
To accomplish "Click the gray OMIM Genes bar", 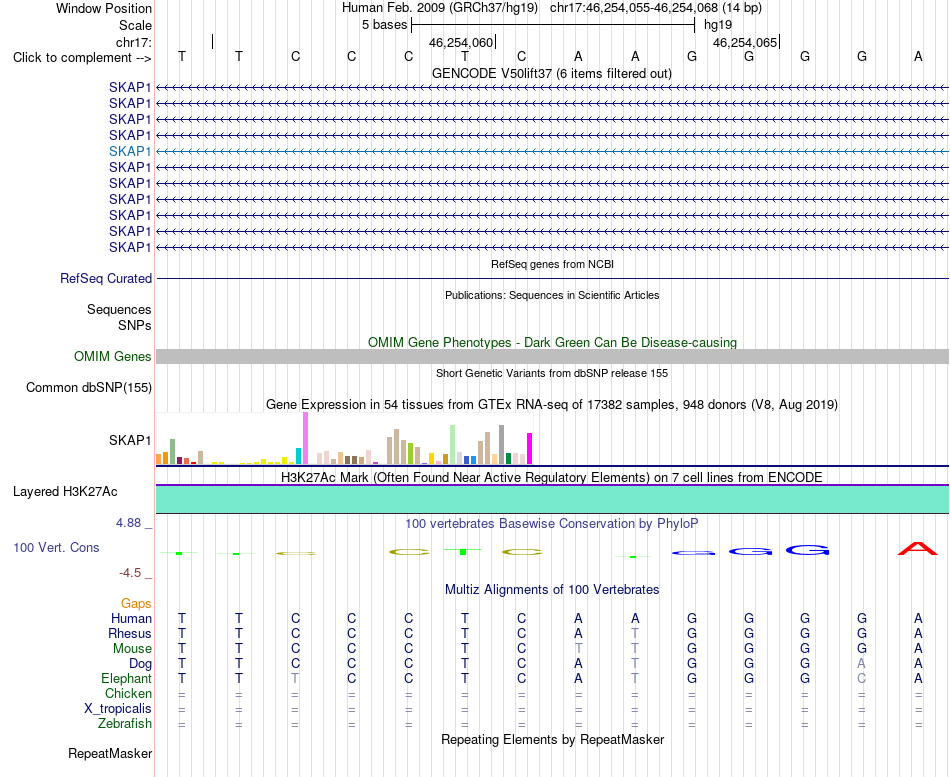I will coord(552,356).
